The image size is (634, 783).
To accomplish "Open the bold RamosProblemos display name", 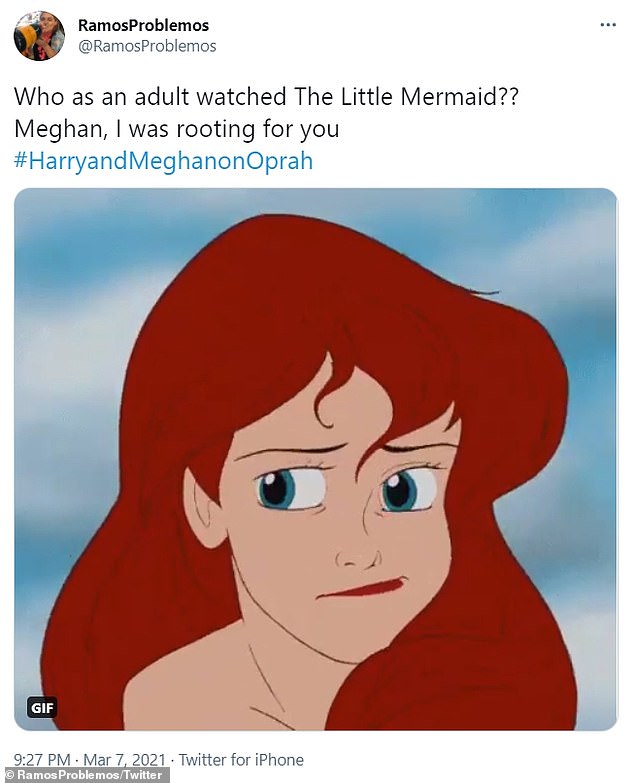I will click(143, 25).
